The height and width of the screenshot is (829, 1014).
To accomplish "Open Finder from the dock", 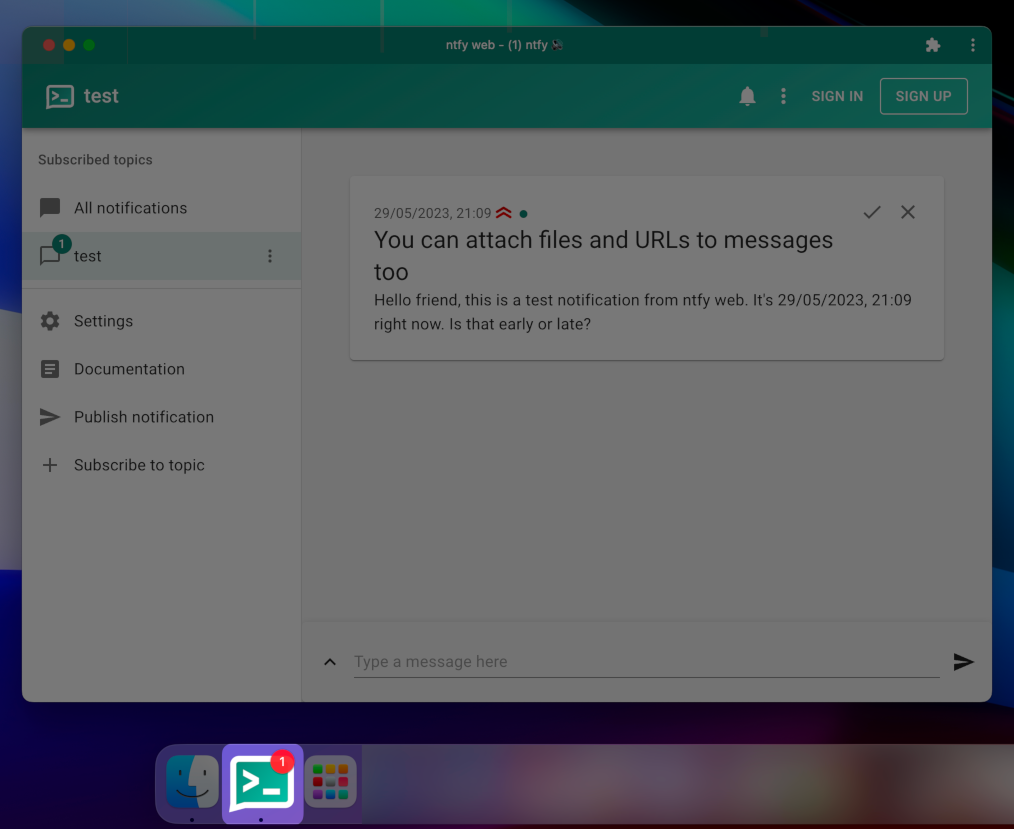I will tap(191, 782).
